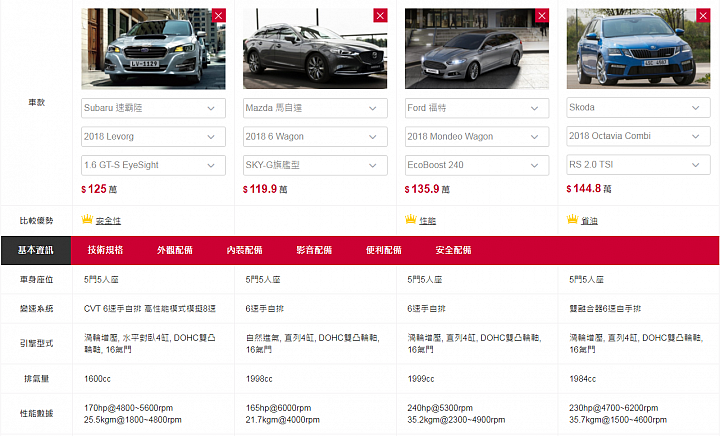The width and height of the screenshot is (720, 436).
Task: Open the Skoda brand dropdown
Action: coord(638,108)
